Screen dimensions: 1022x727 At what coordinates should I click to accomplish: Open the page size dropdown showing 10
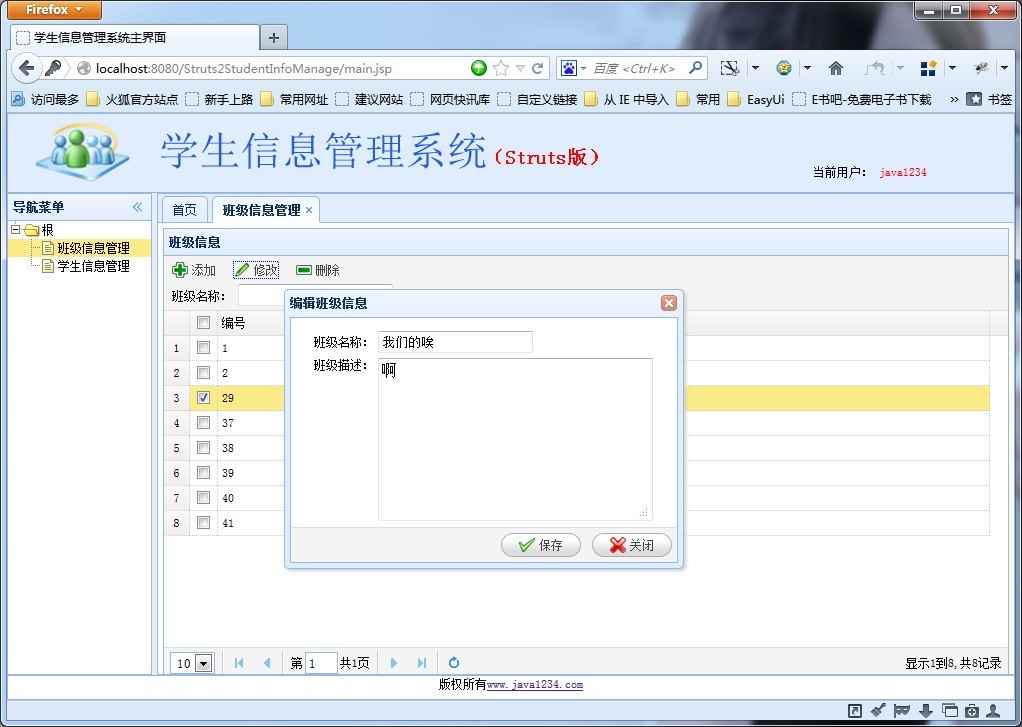pyautogui.click(x=204, y=663)
